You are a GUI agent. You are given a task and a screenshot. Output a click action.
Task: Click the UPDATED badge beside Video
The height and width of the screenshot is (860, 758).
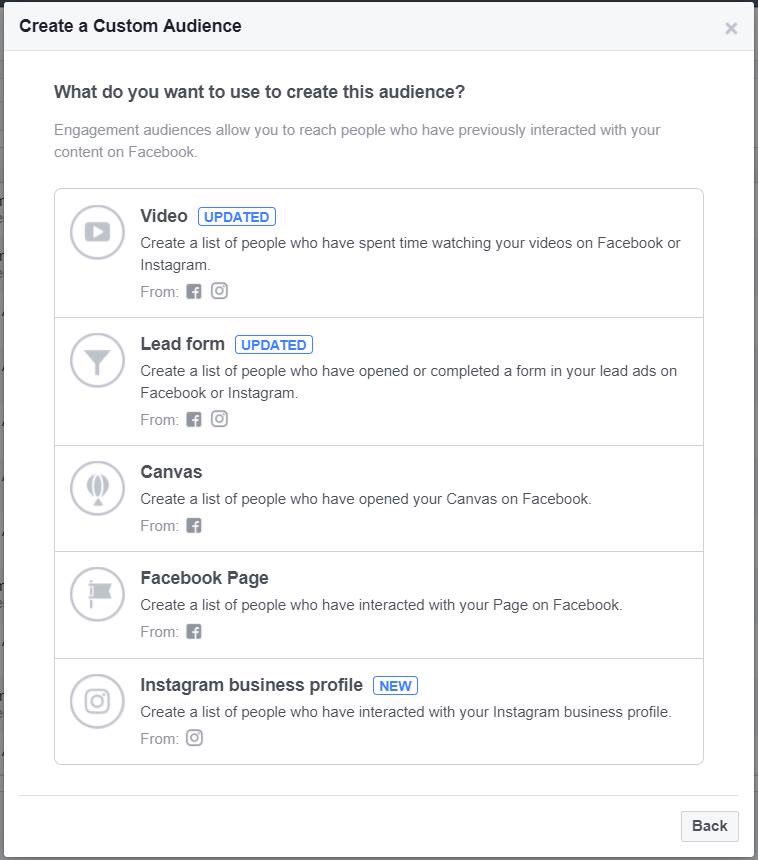click(x=237, y=217)
